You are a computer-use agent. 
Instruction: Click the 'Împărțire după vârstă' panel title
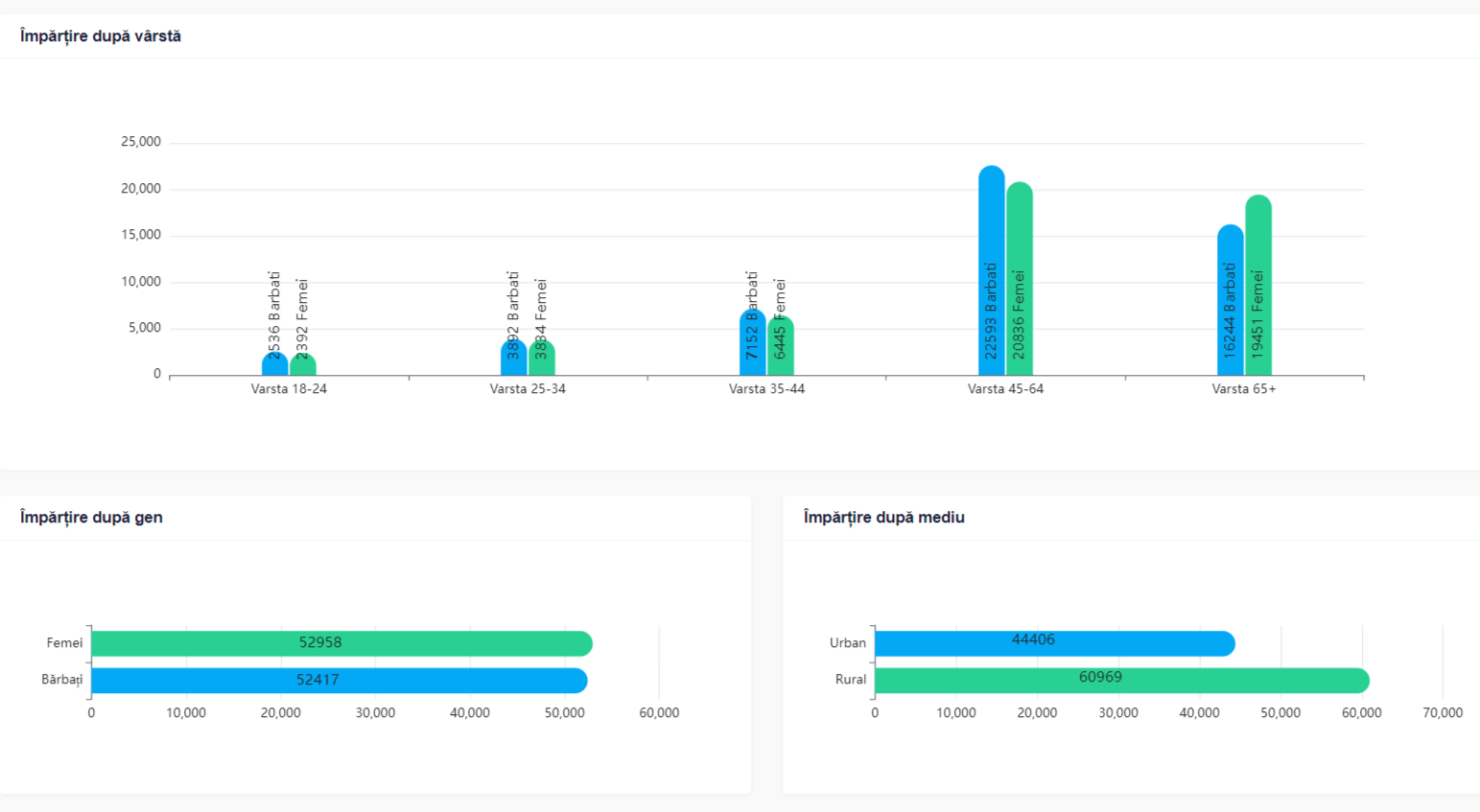101,36
